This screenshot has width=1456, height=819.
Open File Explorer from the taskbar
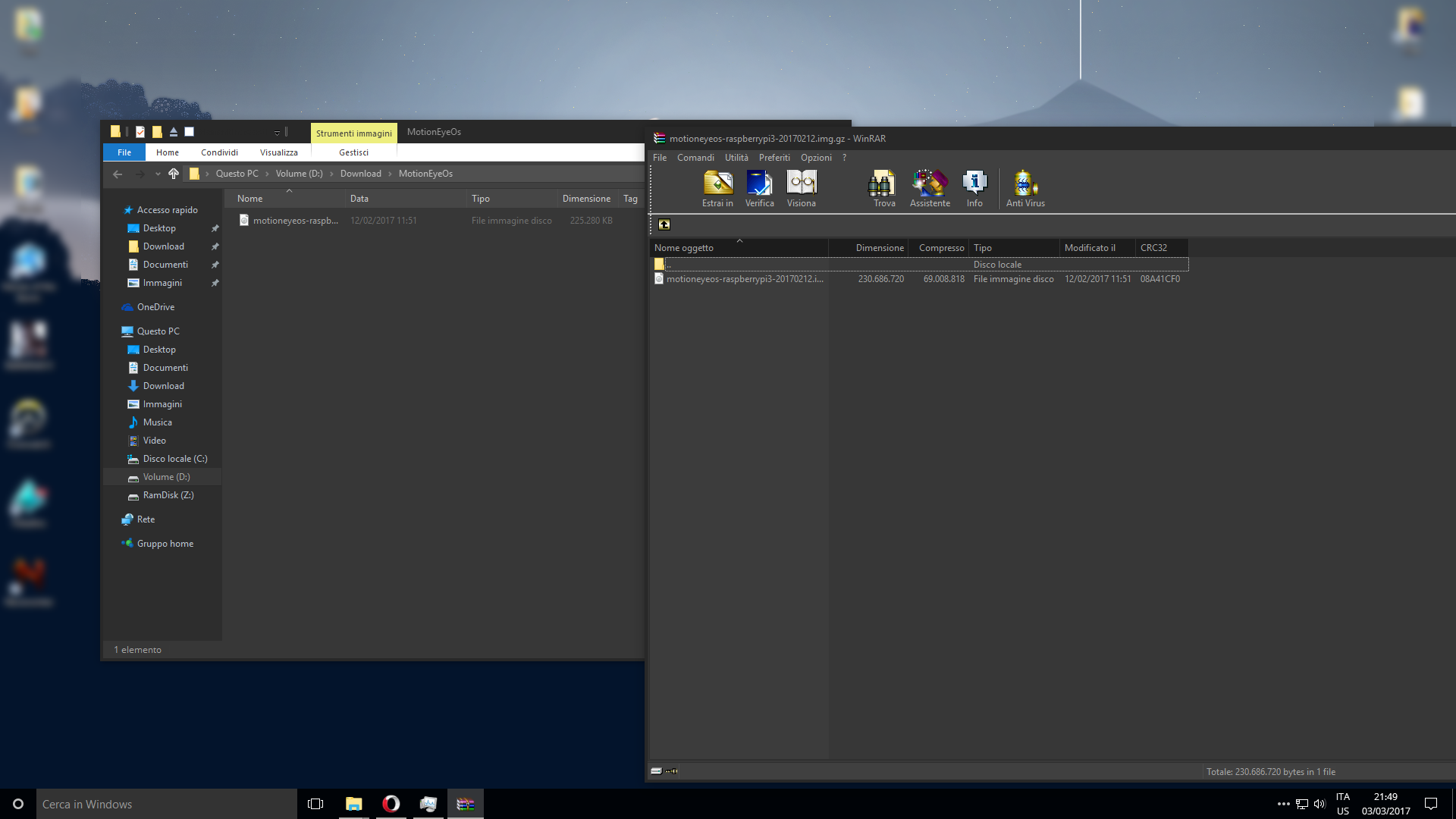pyautogui.click(x=354, y=804)
